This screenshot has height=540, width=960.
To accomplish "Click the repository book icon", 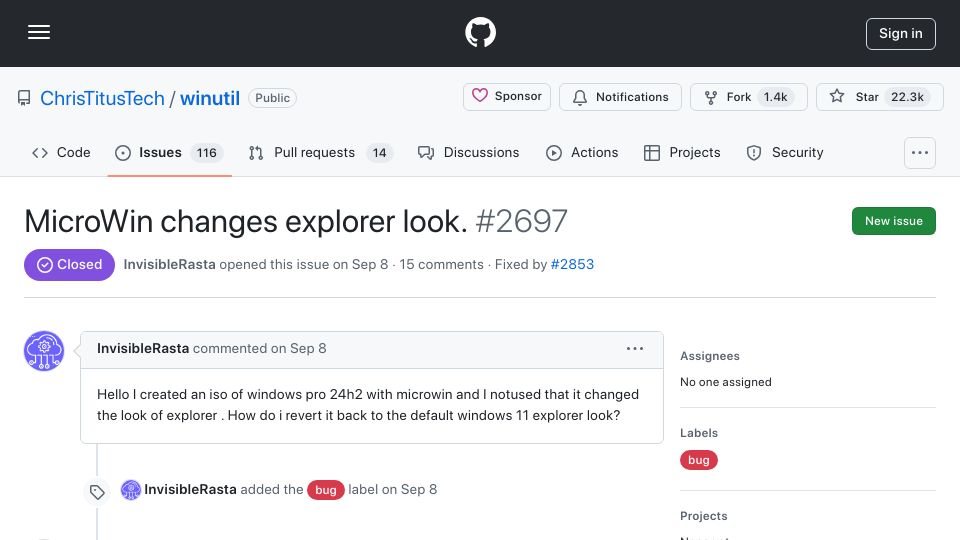I will coord(24,98).
